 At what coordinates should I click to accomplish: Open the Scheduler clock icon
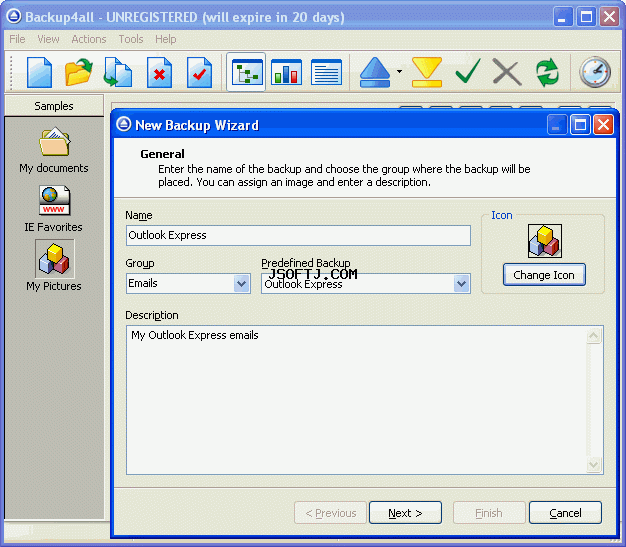[x=595, y=72]
